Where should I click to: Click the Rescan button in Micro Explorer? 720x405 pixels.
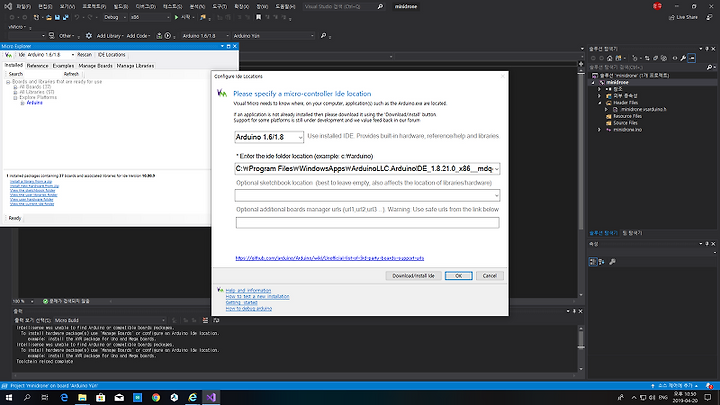(84, 55)
